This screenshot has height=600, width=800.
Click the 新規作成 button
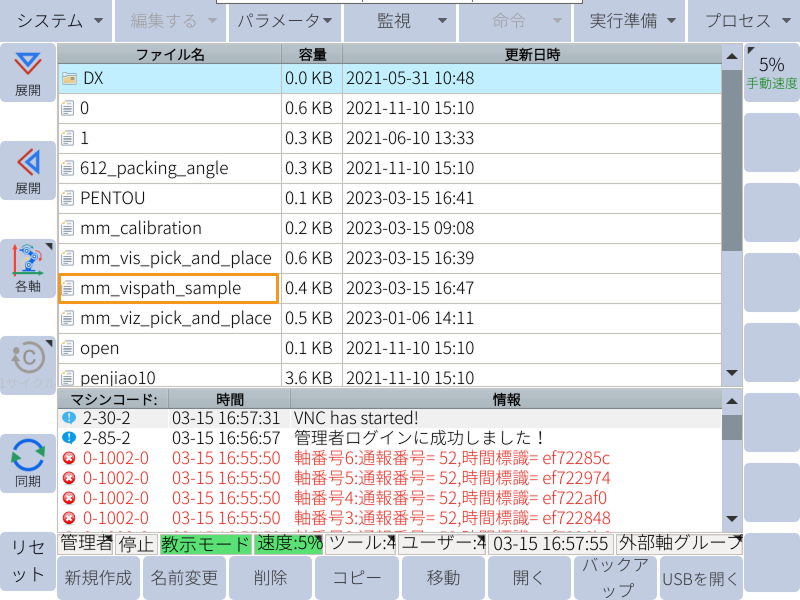click(98, 578)
